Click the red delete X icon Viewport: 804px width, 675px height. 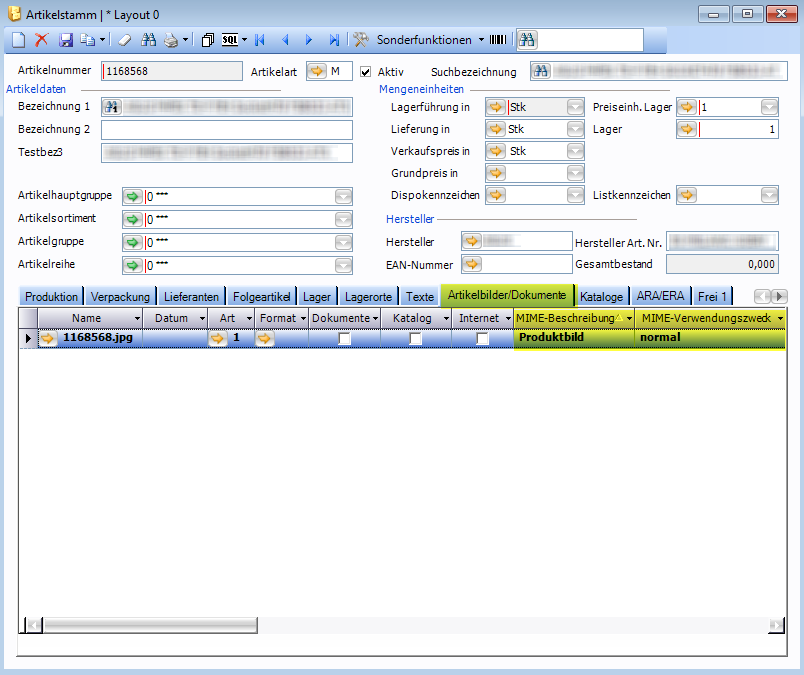coord(41,40)
